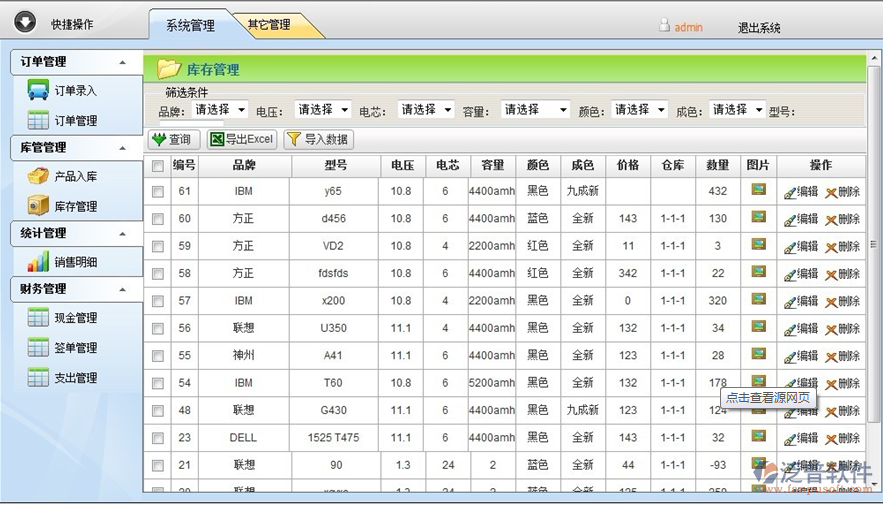
Task: Toggle the select-all checkbox in table header
Action: pos(157,166)
